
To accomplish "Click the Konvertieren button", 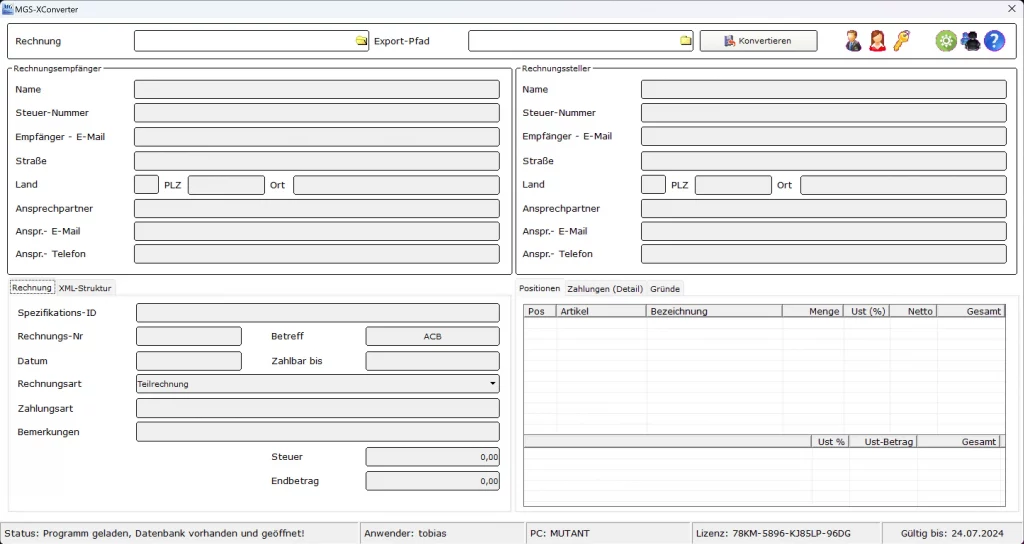I will coord(758,41).
